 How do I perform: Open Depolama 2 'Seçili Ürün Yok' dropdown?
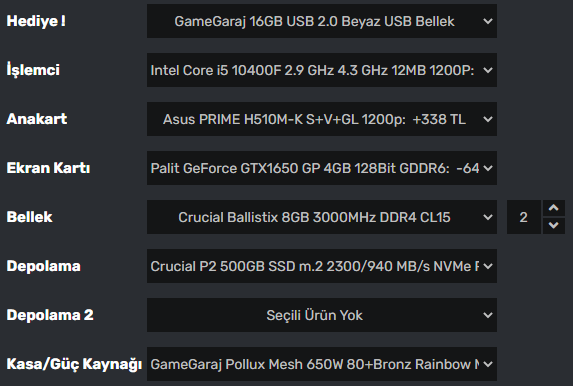(322, 315)
